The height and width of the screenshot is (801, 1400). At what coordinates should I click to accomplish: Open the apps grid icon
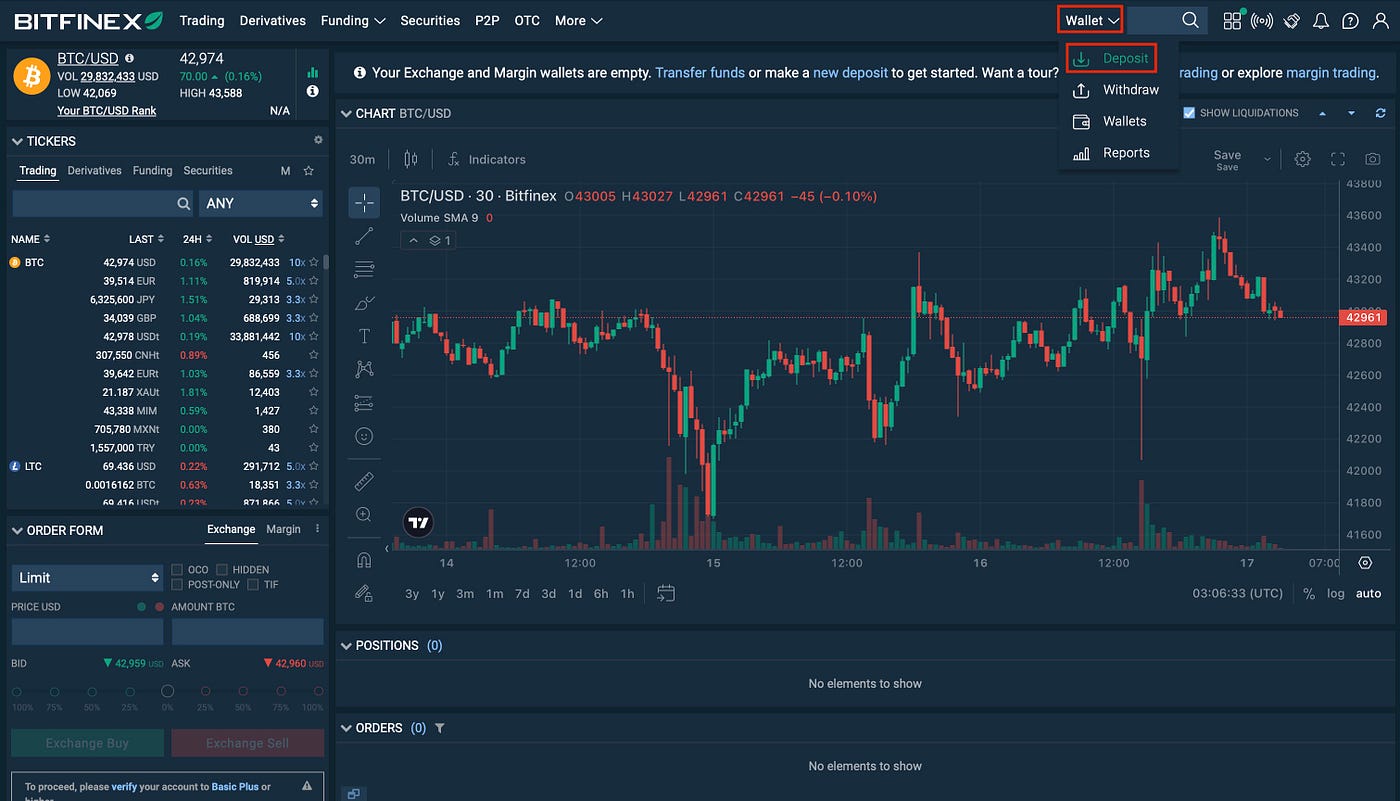(1232, 20)
